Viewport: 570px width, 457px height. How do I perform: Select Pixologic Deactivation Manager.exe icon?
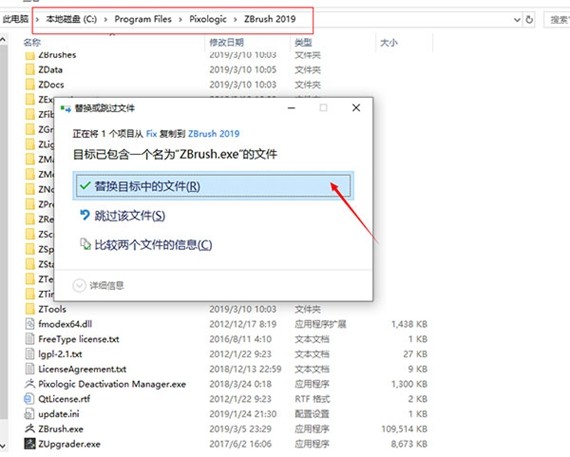pyautogui.click(x=30, y=384)
